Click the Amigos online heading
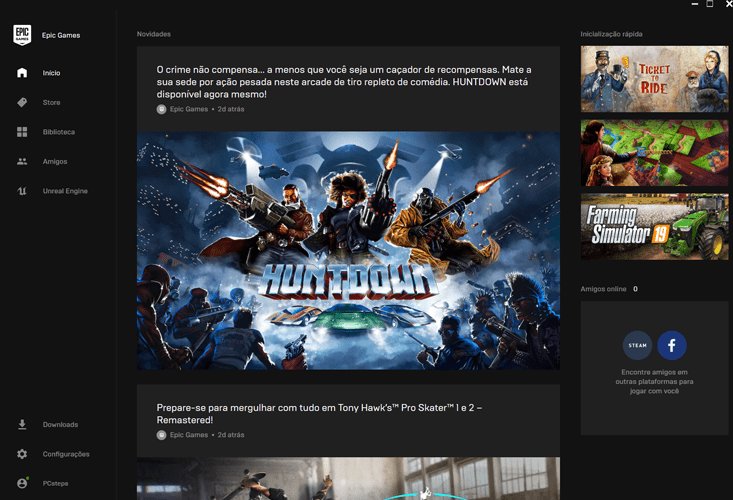The image size is (733, 500). point(604,289)
